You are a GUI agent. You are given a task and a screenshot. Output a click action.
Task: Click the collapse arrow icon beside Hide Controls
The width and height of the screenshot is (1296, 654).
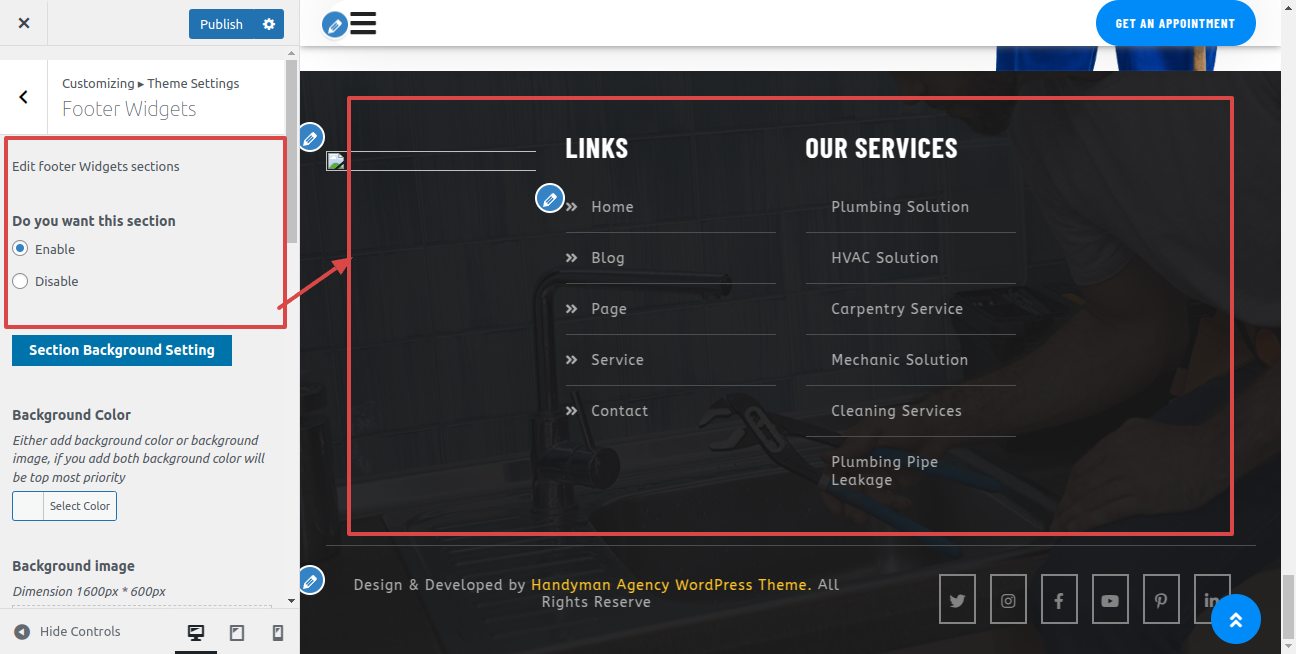[22, 632]
